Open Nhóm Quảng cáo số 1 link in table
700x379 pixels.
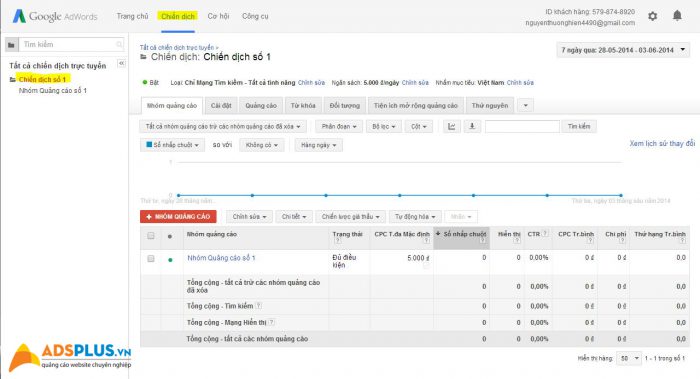point(221,258)
